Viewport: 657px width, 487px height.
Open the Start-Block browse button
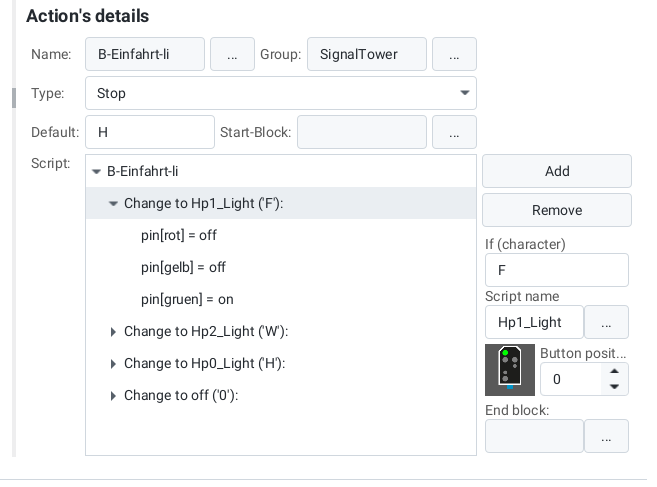pos(454,132)
